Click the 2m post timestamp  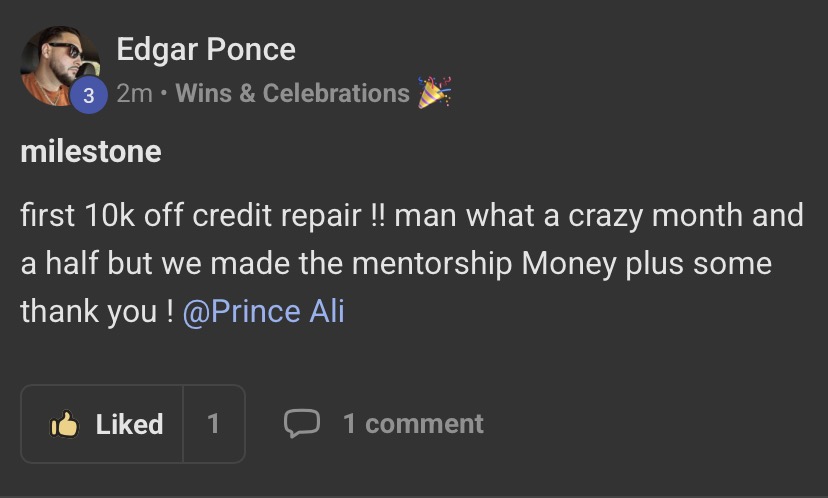tap(134, 94)
